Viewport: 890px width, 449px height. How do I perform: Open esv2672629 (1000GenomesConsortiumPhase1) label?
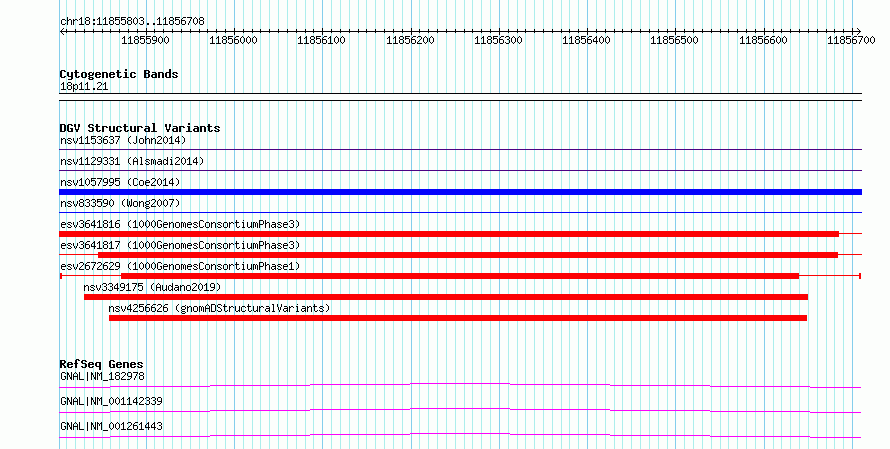click(180, 266)
